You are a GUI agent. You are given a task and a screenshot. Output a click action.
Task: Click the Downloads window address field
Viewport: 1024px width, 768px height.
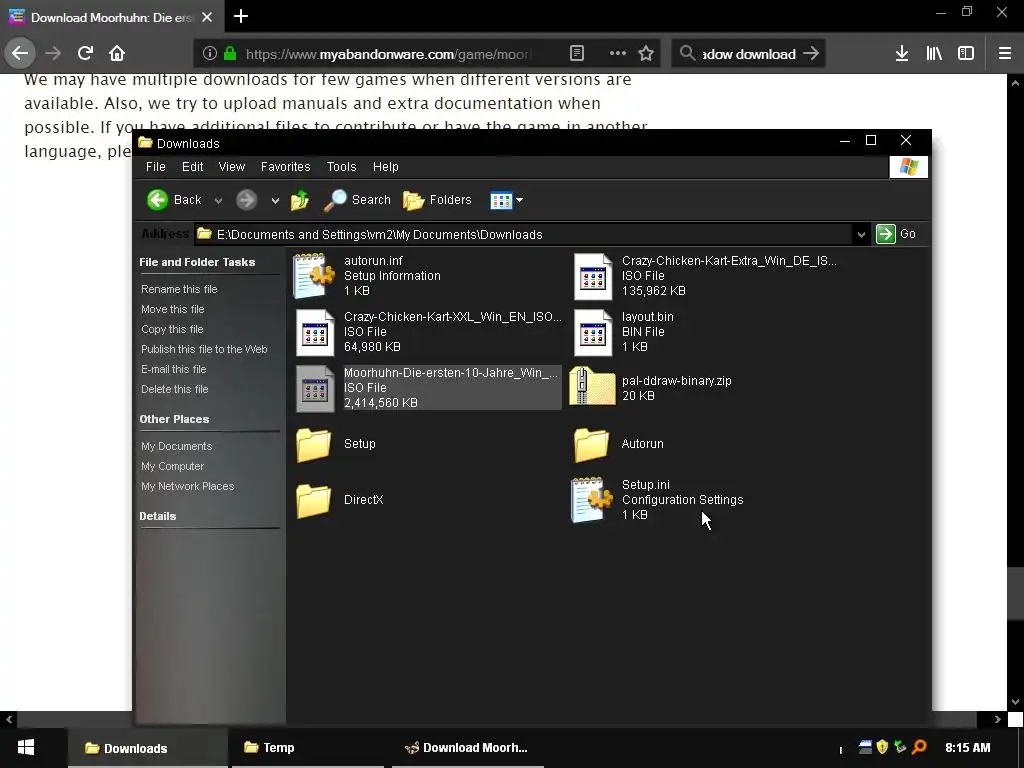[524, 234]
